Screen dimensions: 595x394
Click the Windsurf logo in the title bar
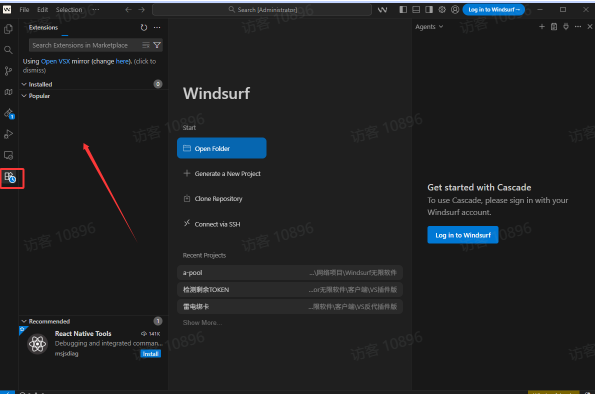click(7, 9)
